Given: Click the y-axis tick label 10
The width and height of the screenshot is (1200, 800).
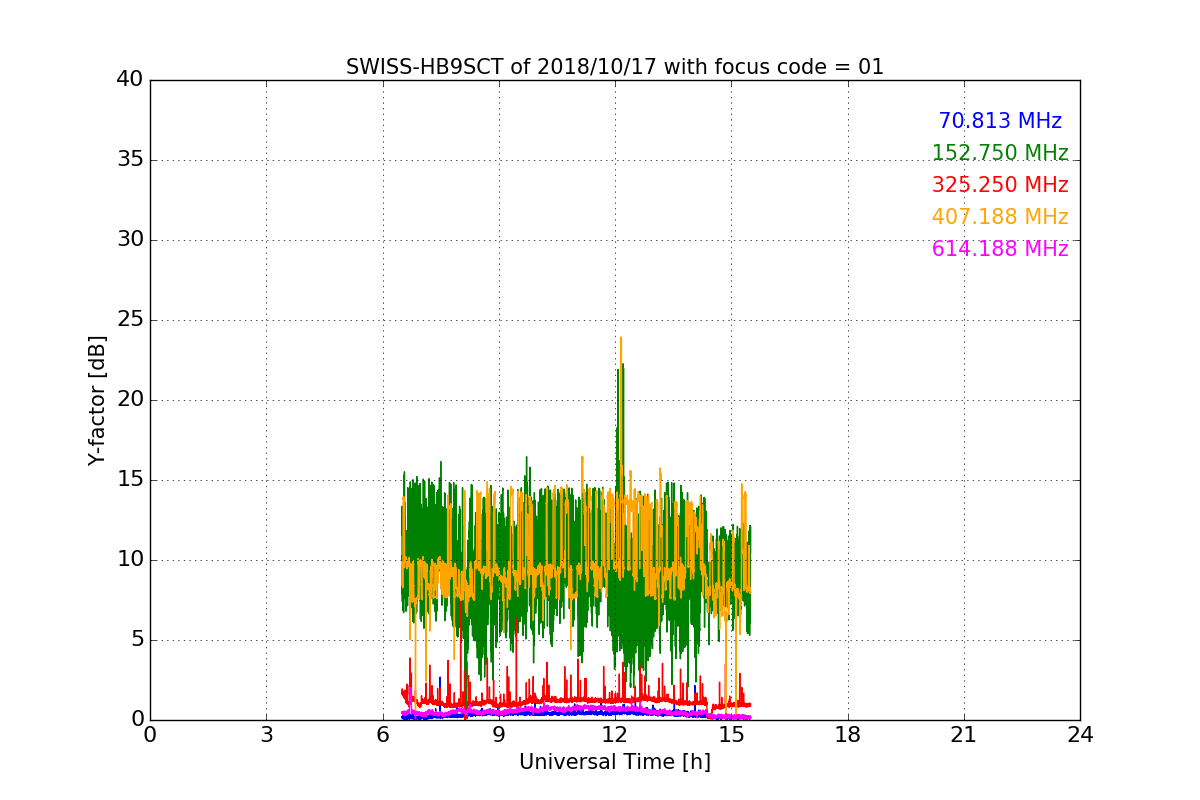Looking at the screenshot, I should point(130,560).
